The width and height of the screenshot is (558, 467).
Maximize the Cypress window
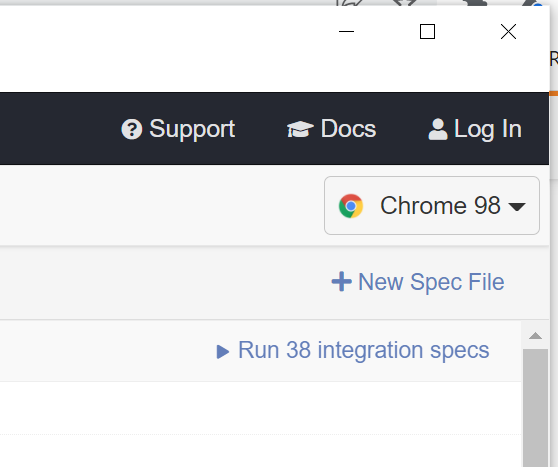coord(427,32)
